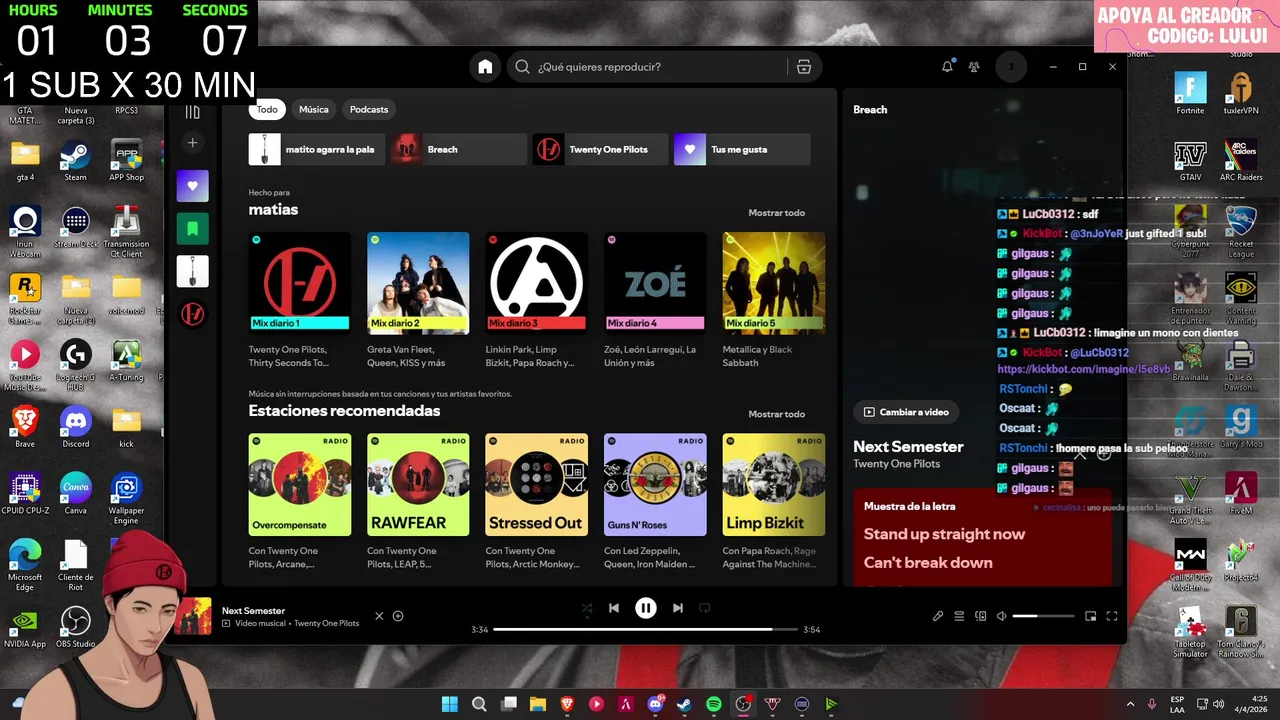Open the mini player
The width and height of the screenshot is (1280, 720).
(x=1091, y=616)
